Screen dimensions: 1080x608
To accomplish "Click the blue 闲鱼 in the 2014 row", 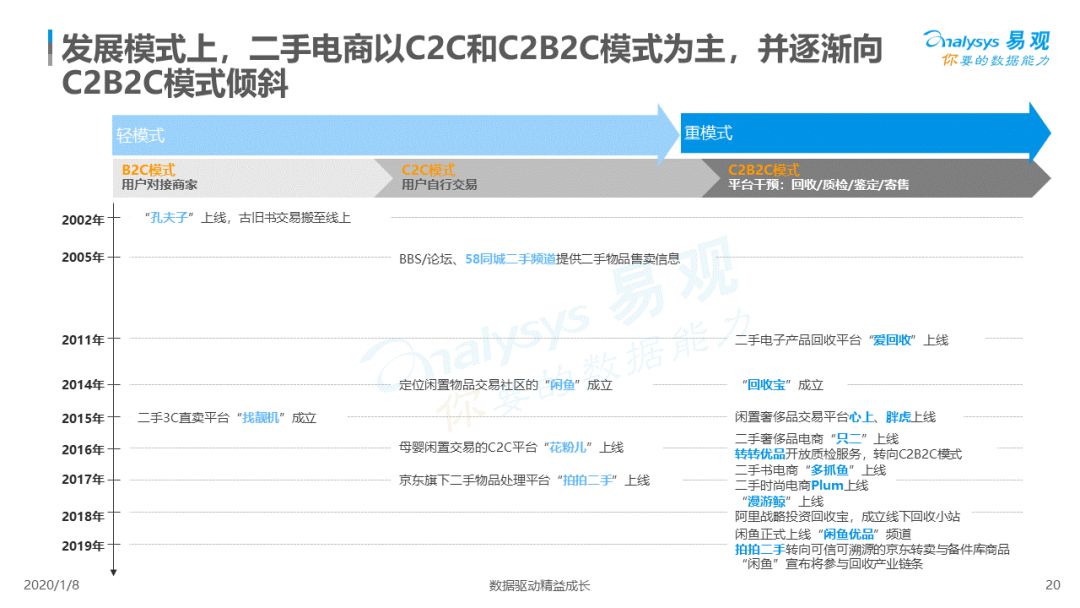I will click(563, 385).
